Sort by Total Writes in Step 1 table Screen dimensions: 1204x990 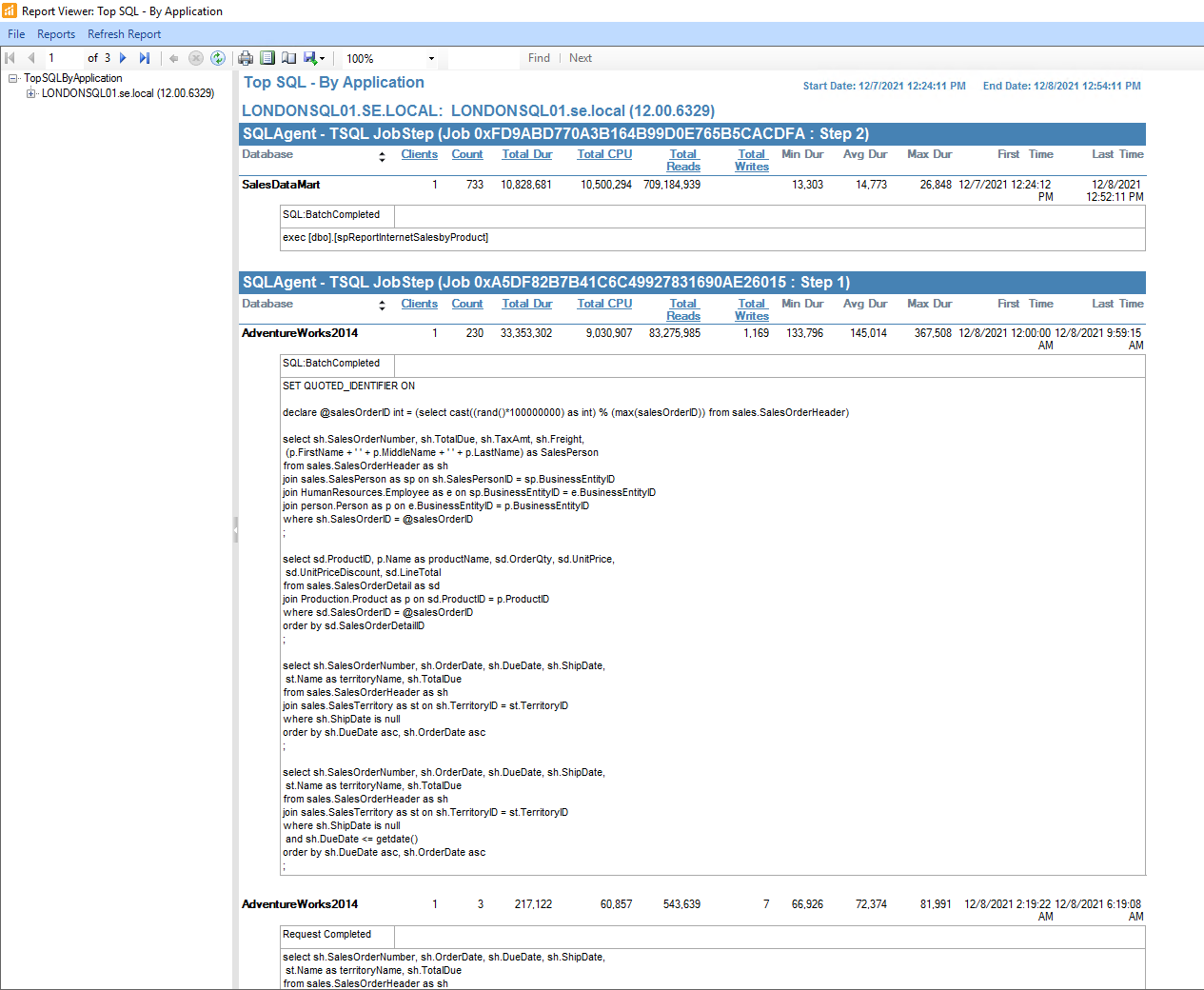[x=752, y=309]
